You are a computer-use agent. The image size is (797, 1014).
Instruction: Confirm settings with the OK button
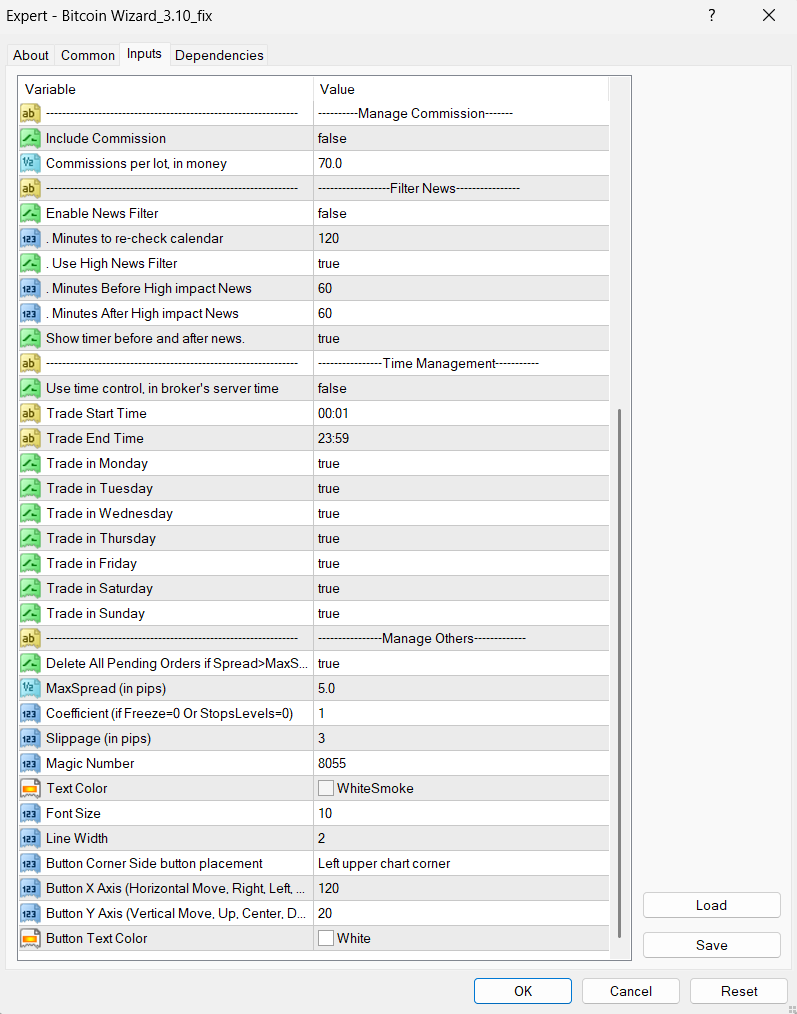(x=523, y=991)
